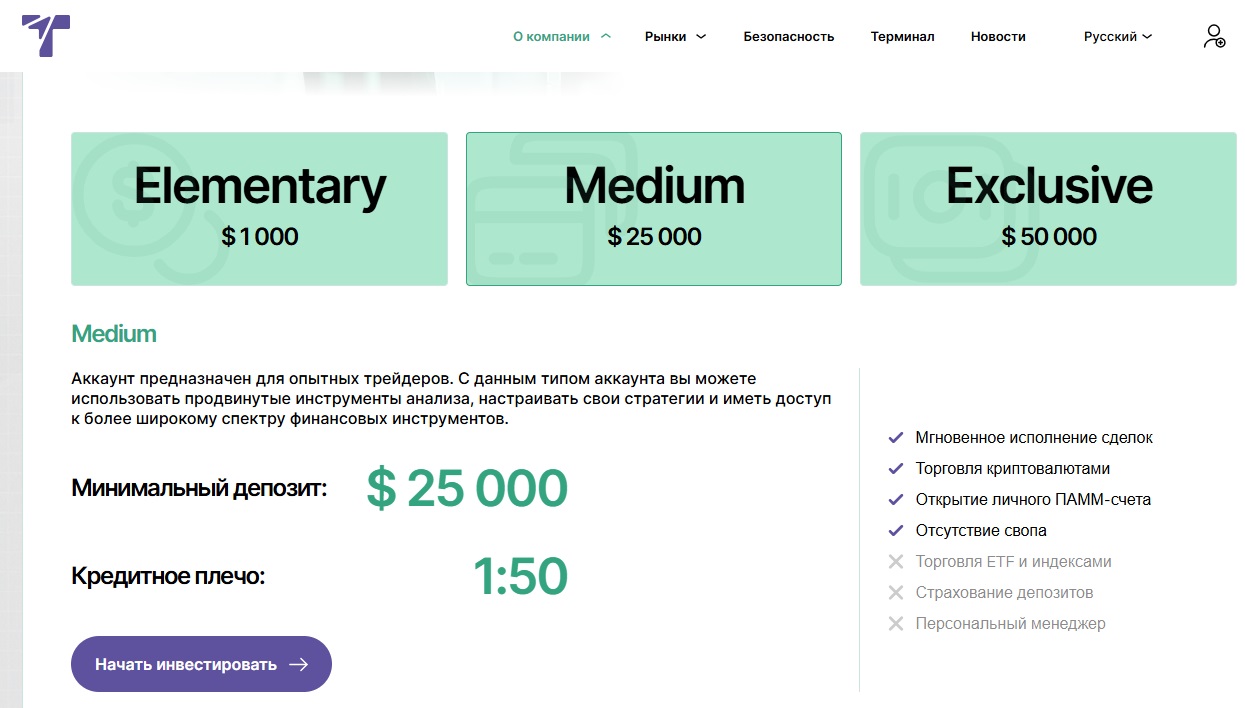Select the Exclusive $50 000 account card
Viewport: 1245px width, 708px height.
coord(1048,209)
